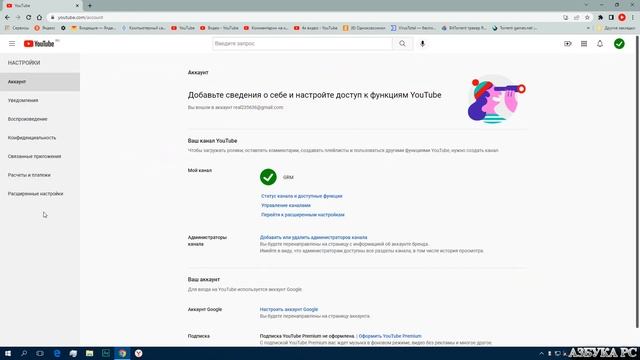Click the browser forward arrow
This screenshot has width=640, height=360.
point(18,18)
